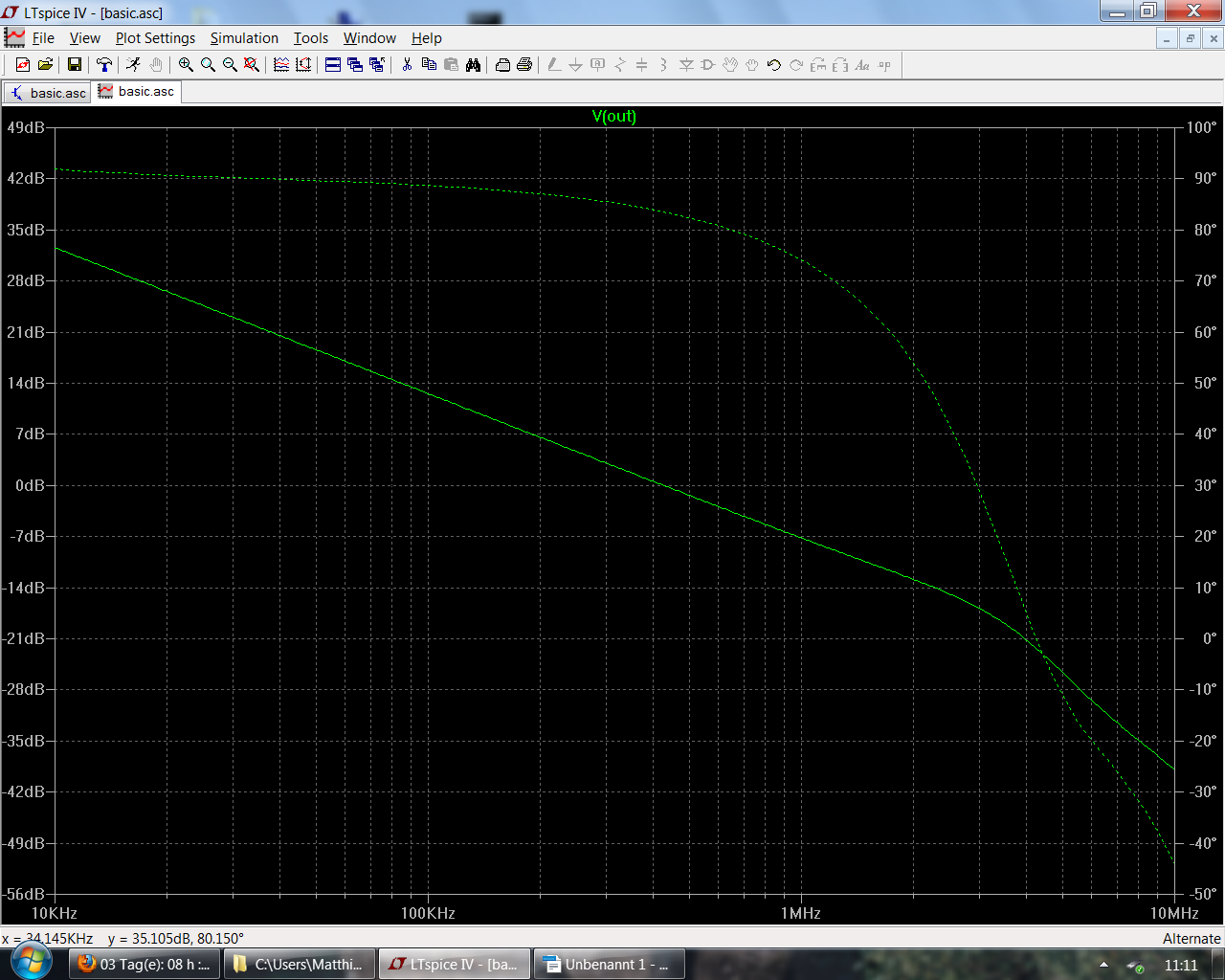
Task: Open Print Setup icon
Action: pyautogui.click(x=502, y=65)
